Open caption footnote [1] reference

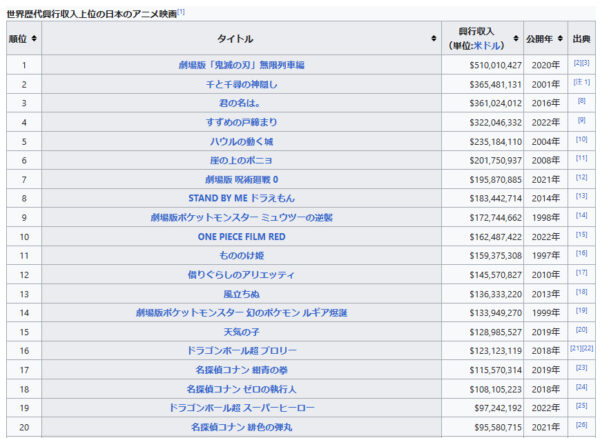[x=181, y=12]
